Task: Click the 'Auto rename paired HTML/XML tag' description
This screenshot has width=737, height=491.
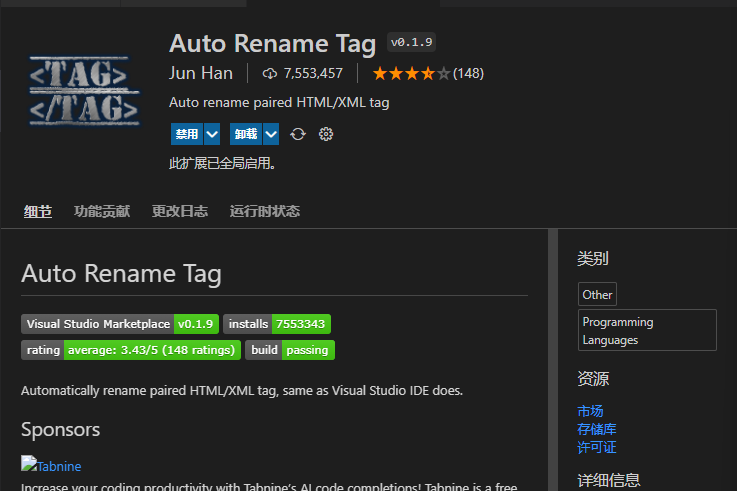Action: 279,102
